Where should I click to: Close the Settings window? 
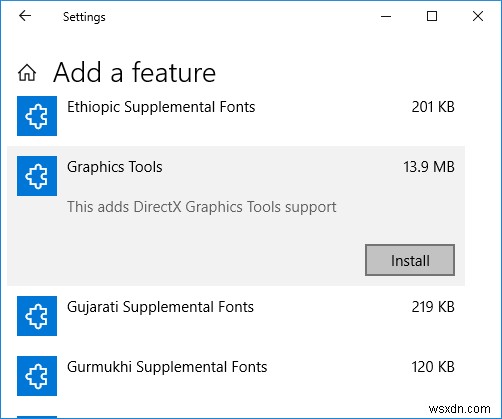point(478,16)
